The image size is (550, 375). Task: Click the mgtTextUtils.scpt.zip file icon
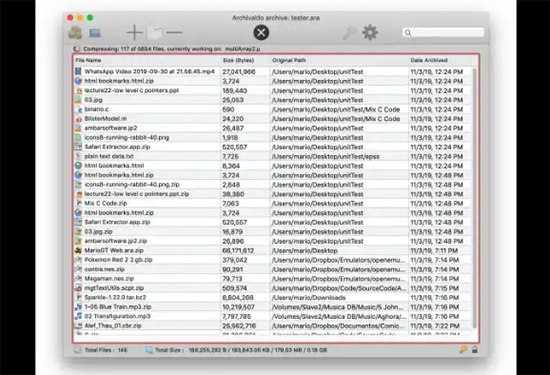click(78, 288)
